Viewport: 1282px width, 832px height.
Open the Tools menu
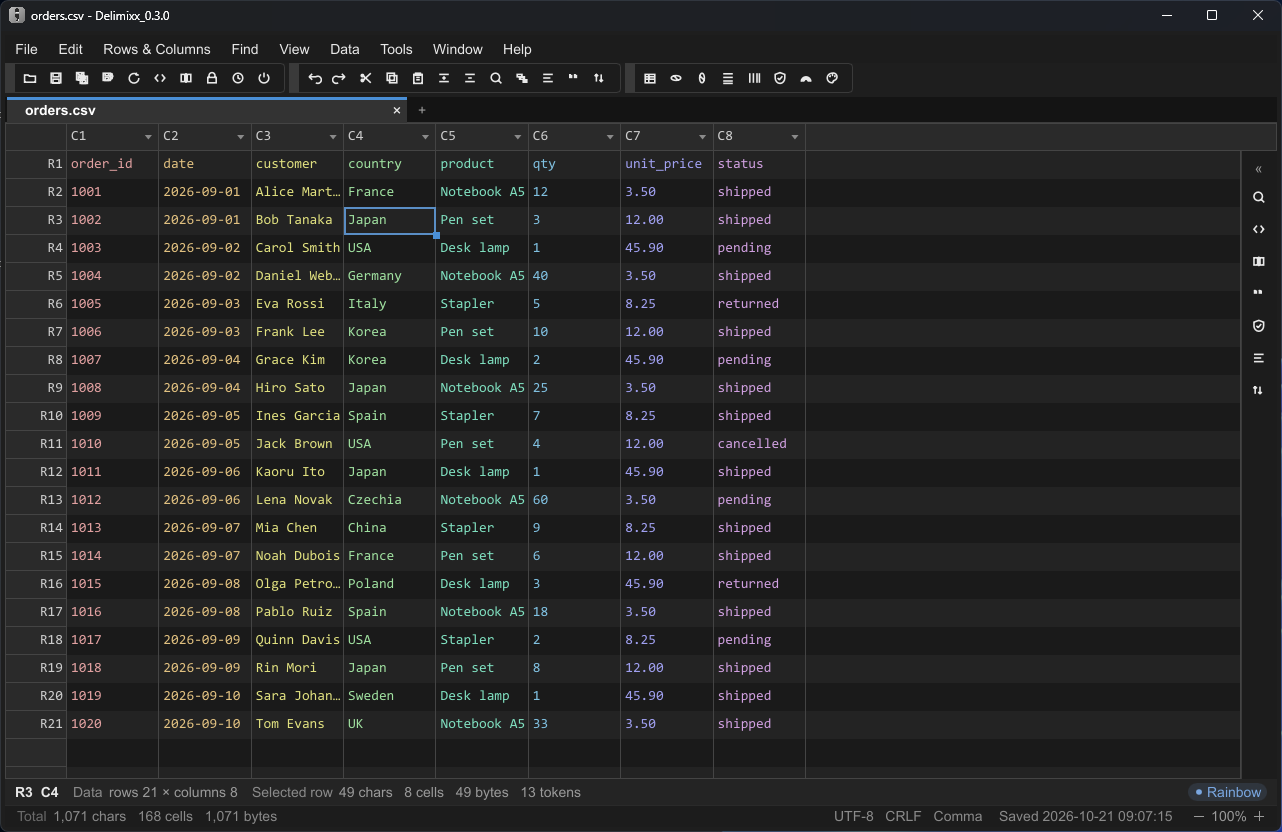pos(396,49)
